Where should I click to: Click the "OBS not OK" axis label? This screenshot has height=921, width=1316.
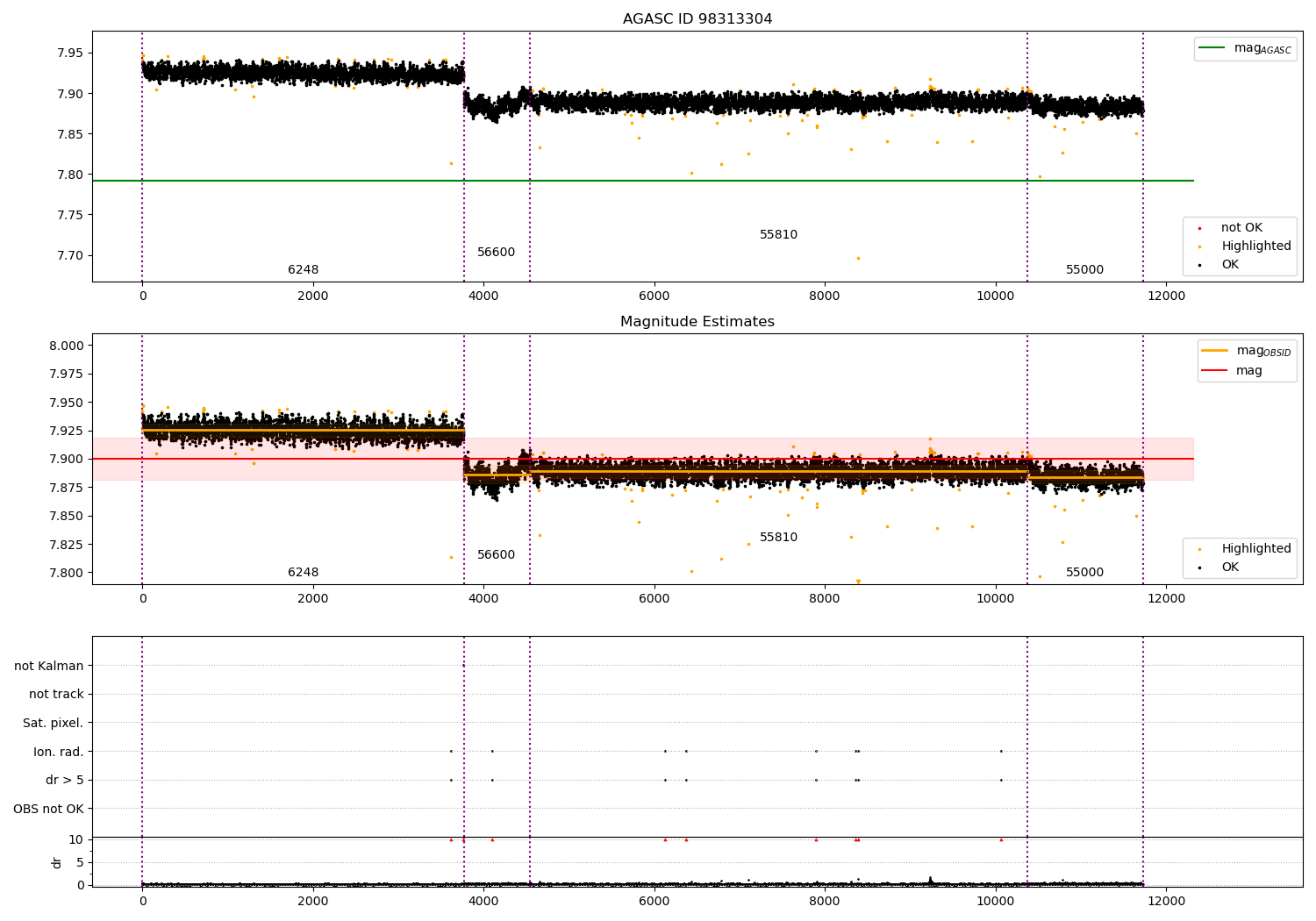coord(48,809)
